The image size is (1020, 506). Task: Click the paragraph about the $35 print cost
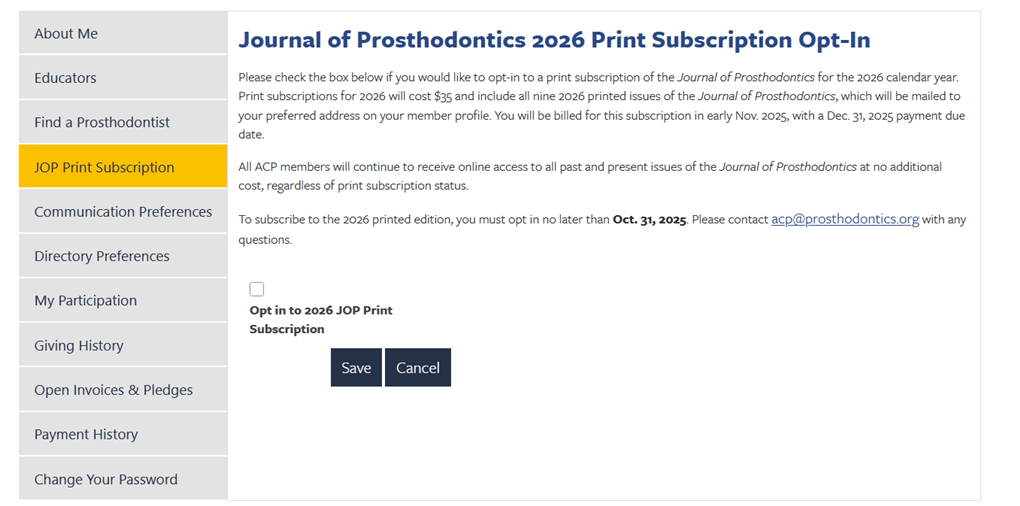(x=600, y=105)
